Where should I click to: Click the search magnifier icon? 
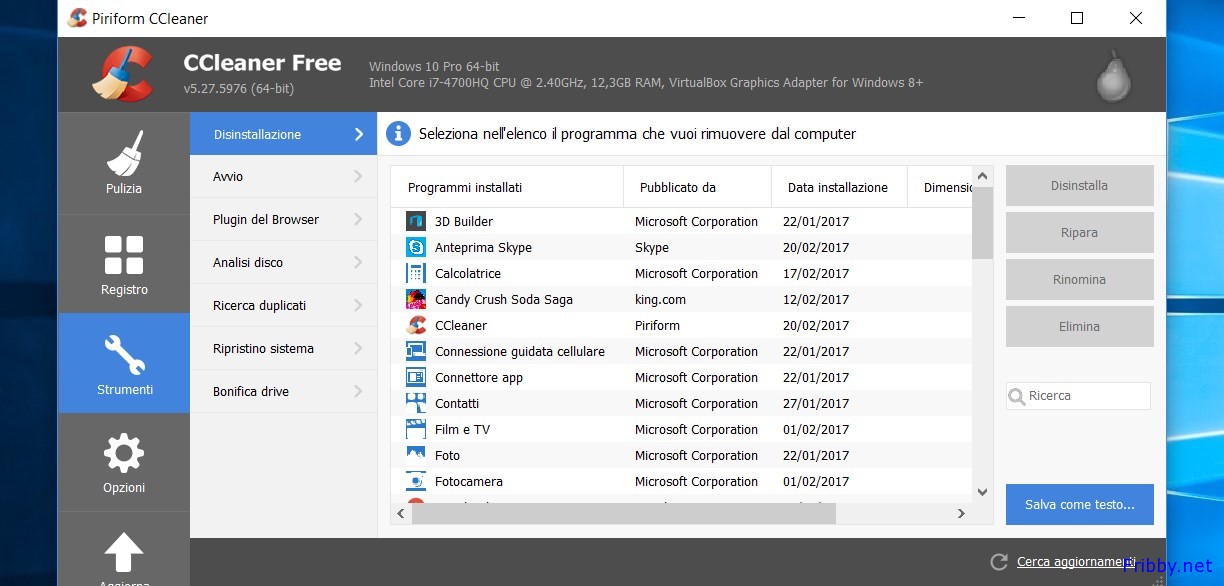[1017, 396]
